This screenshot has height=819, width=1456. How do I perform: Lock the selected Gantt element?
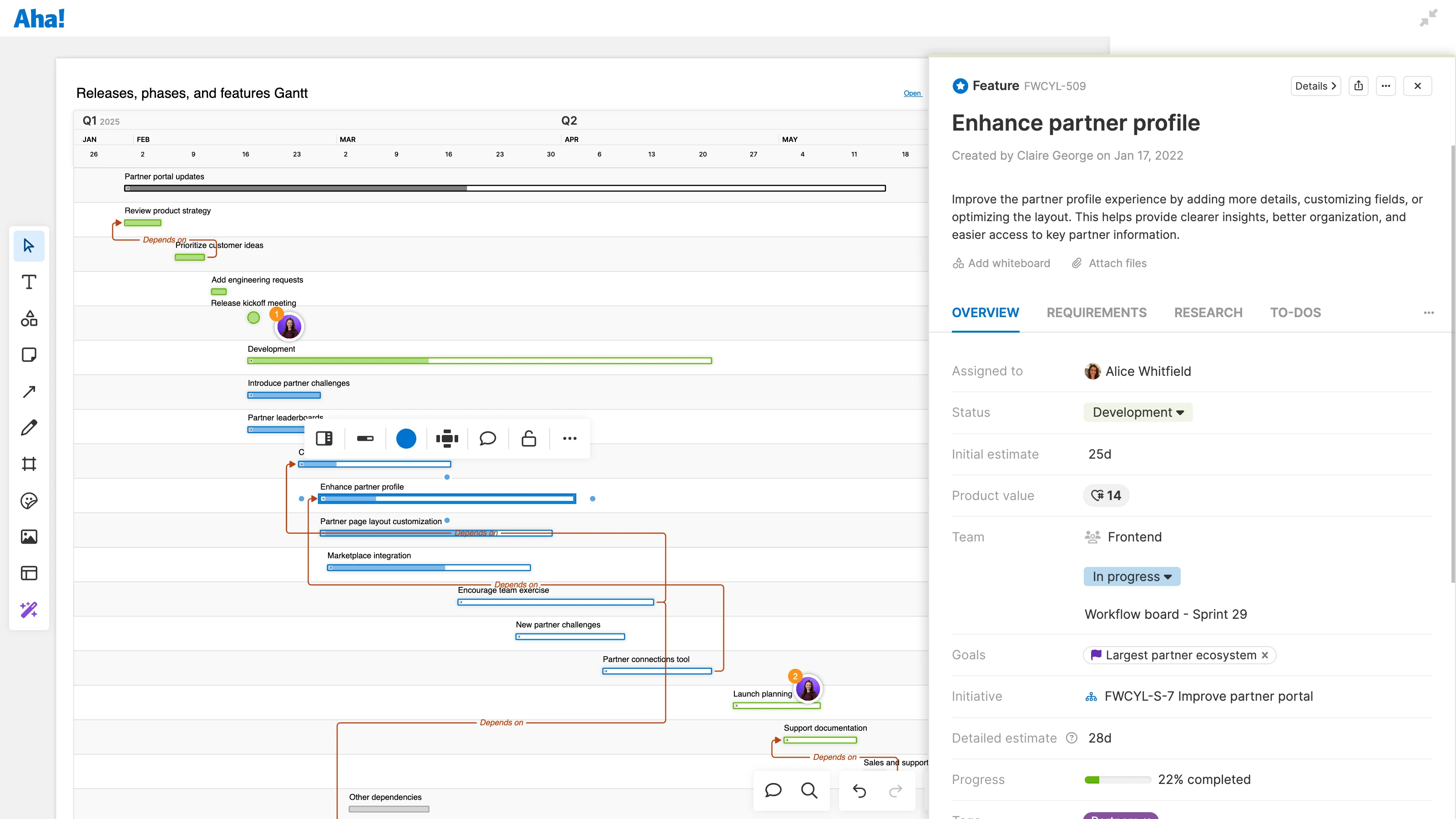coord(528,438)
